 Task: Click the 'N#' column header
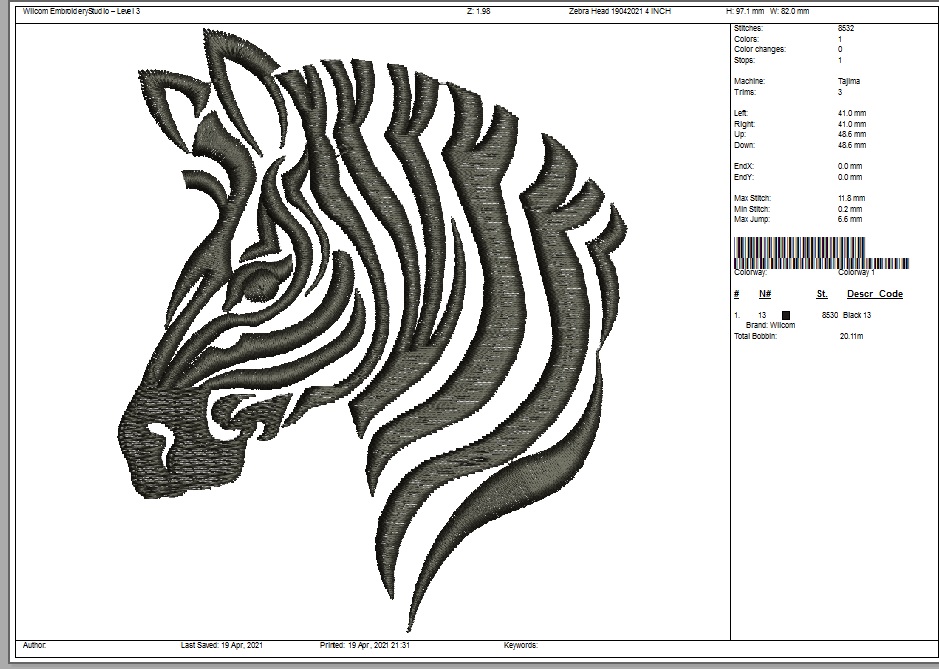coord(765,294)
